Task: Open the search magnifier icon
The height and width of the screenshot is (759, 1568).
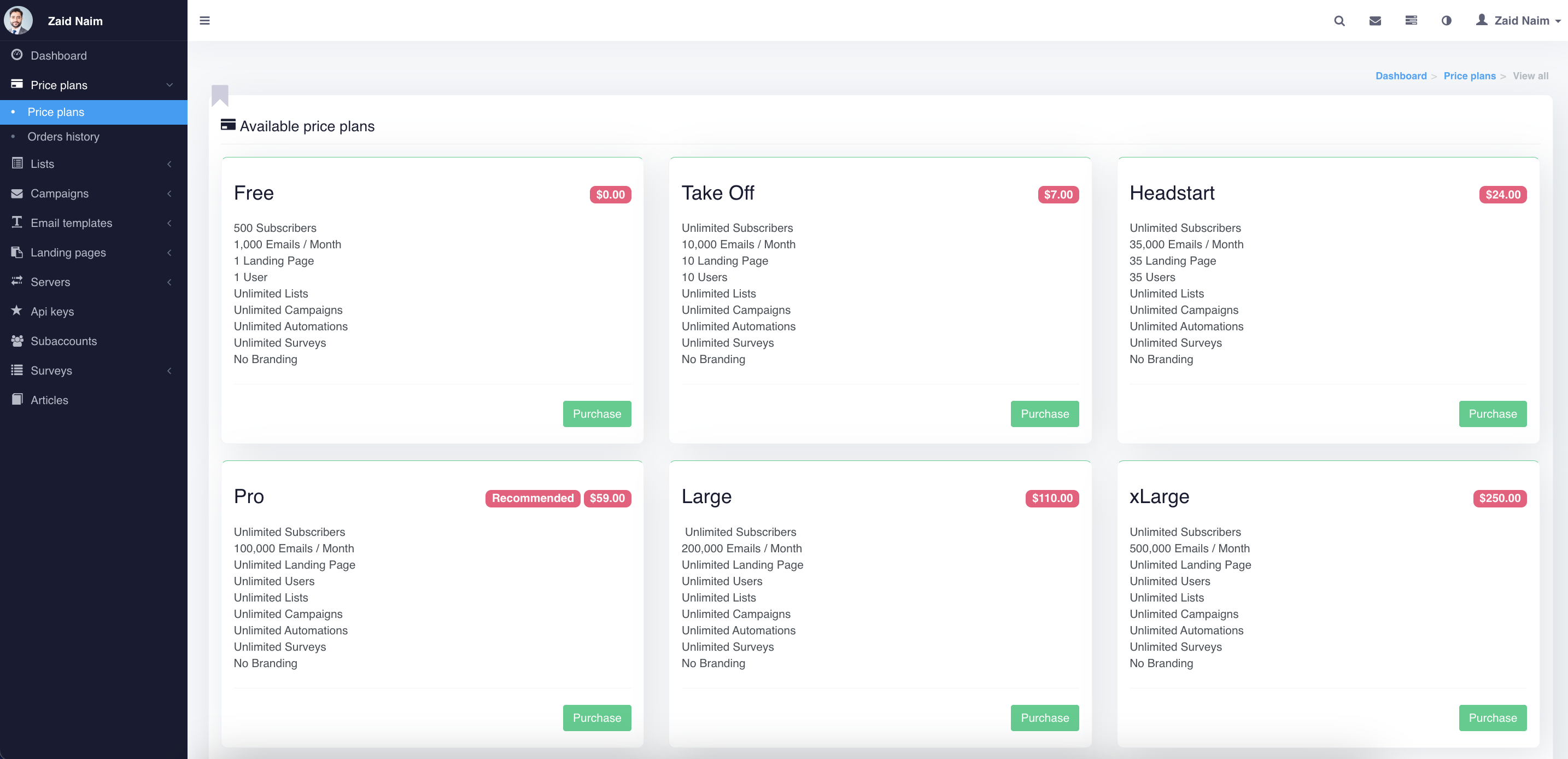Action: (x=1339, y=21)
